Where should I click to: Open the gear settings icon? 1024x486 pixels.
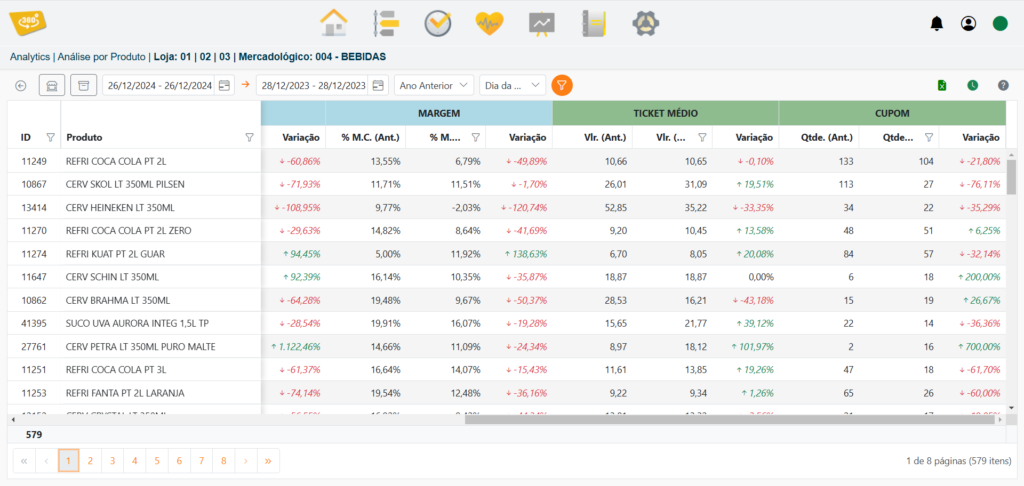(646, 24)
